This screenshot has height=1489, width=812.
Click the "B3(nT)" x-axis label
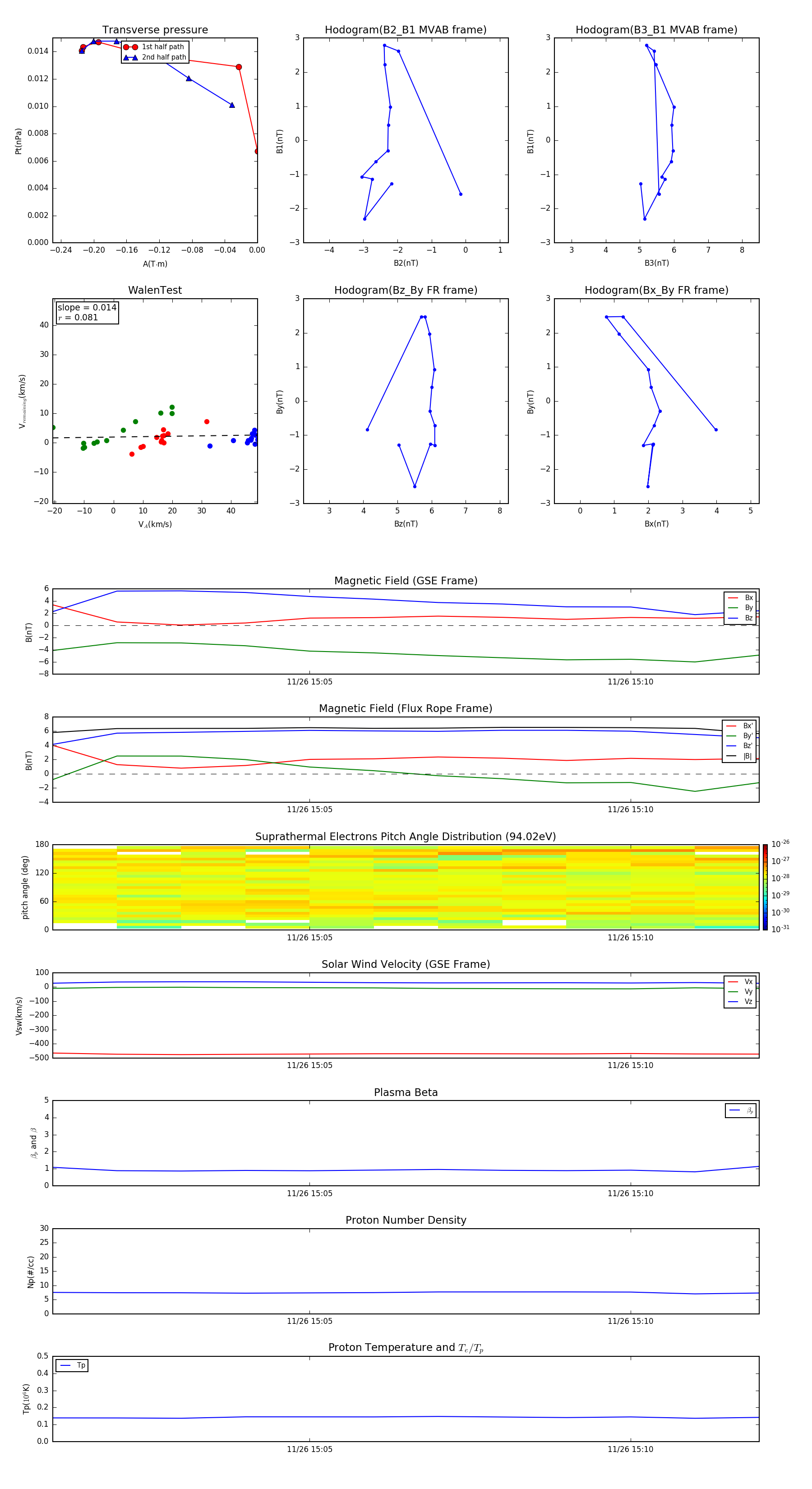pyautogui.click(x=656, y=263)
